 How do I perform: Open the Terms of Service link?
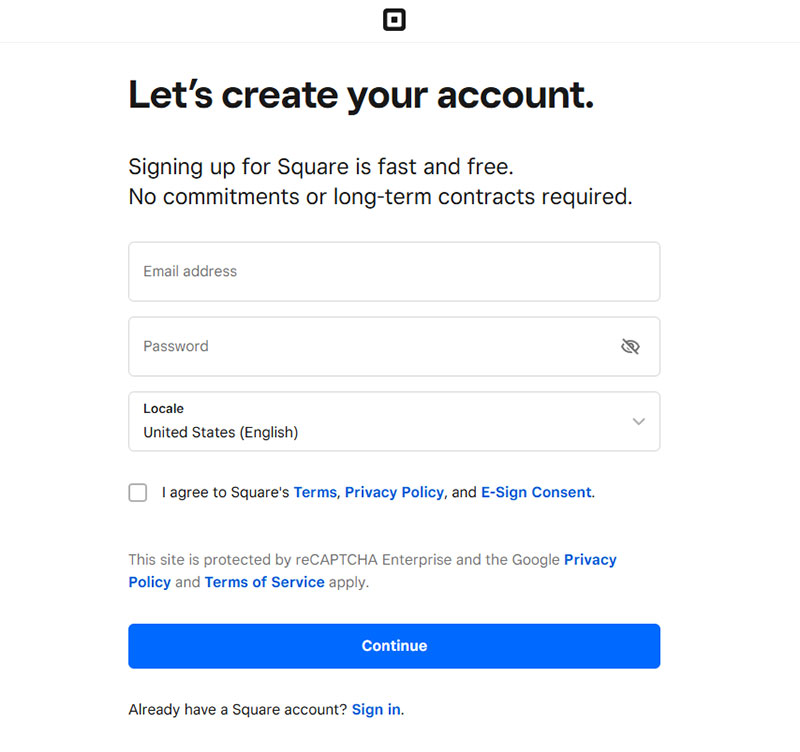(264, 582)
